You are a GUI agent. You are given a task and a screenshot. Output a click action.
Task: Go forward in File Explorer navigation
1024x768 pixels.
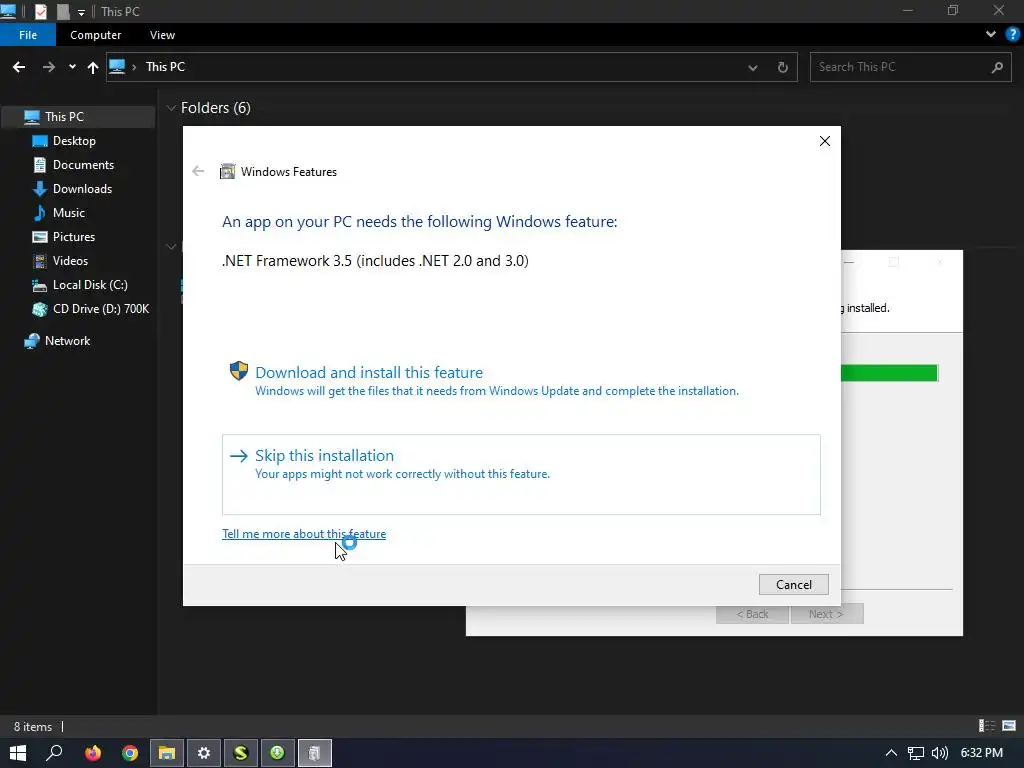tap(48, 67)
